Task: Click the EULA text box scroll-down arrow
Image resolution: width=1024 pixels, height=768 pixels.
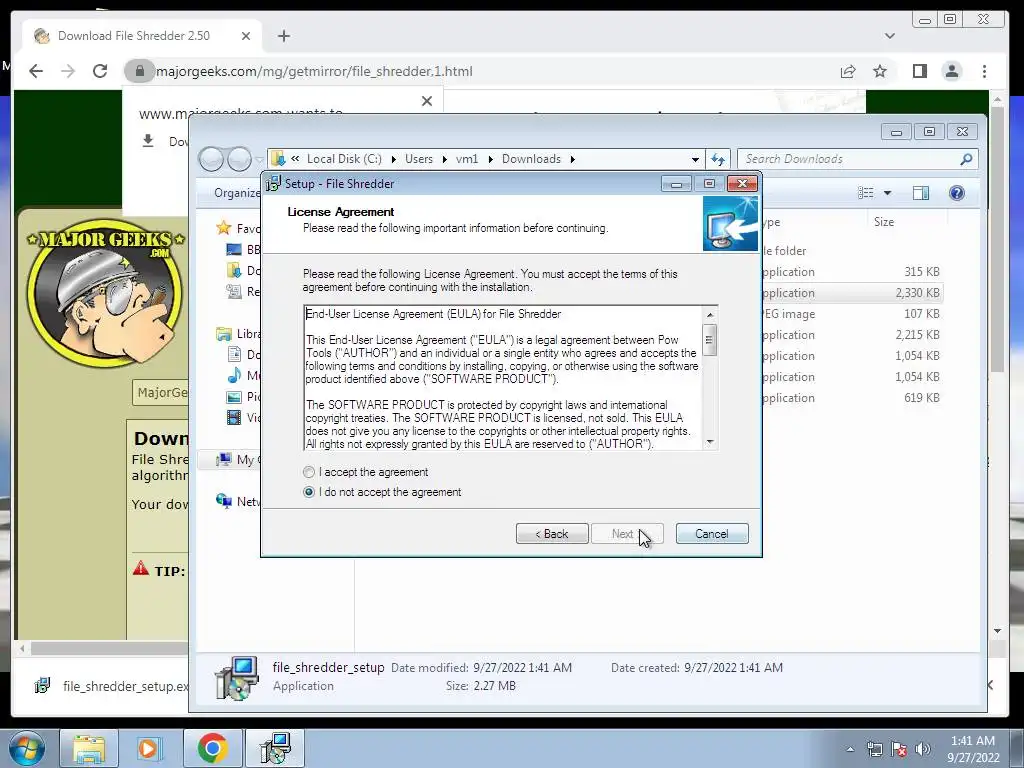Action: pos(710,442)
